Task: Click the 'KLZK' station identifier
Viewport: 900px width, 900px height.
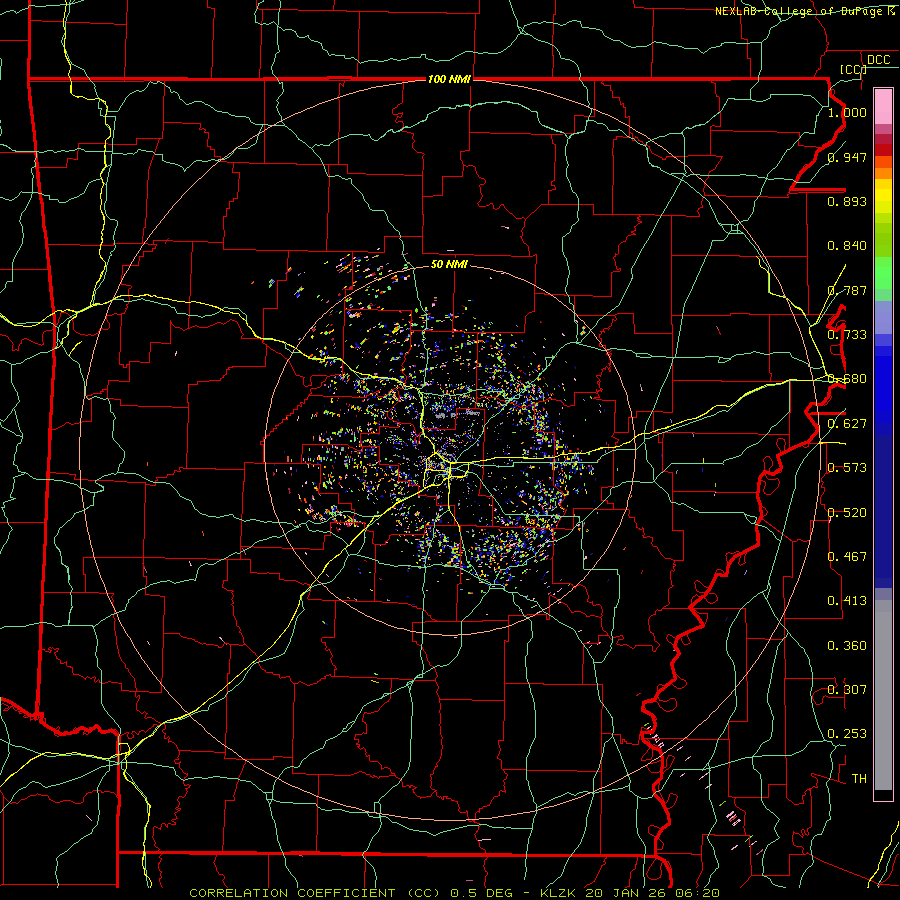Action: point(558,893)
